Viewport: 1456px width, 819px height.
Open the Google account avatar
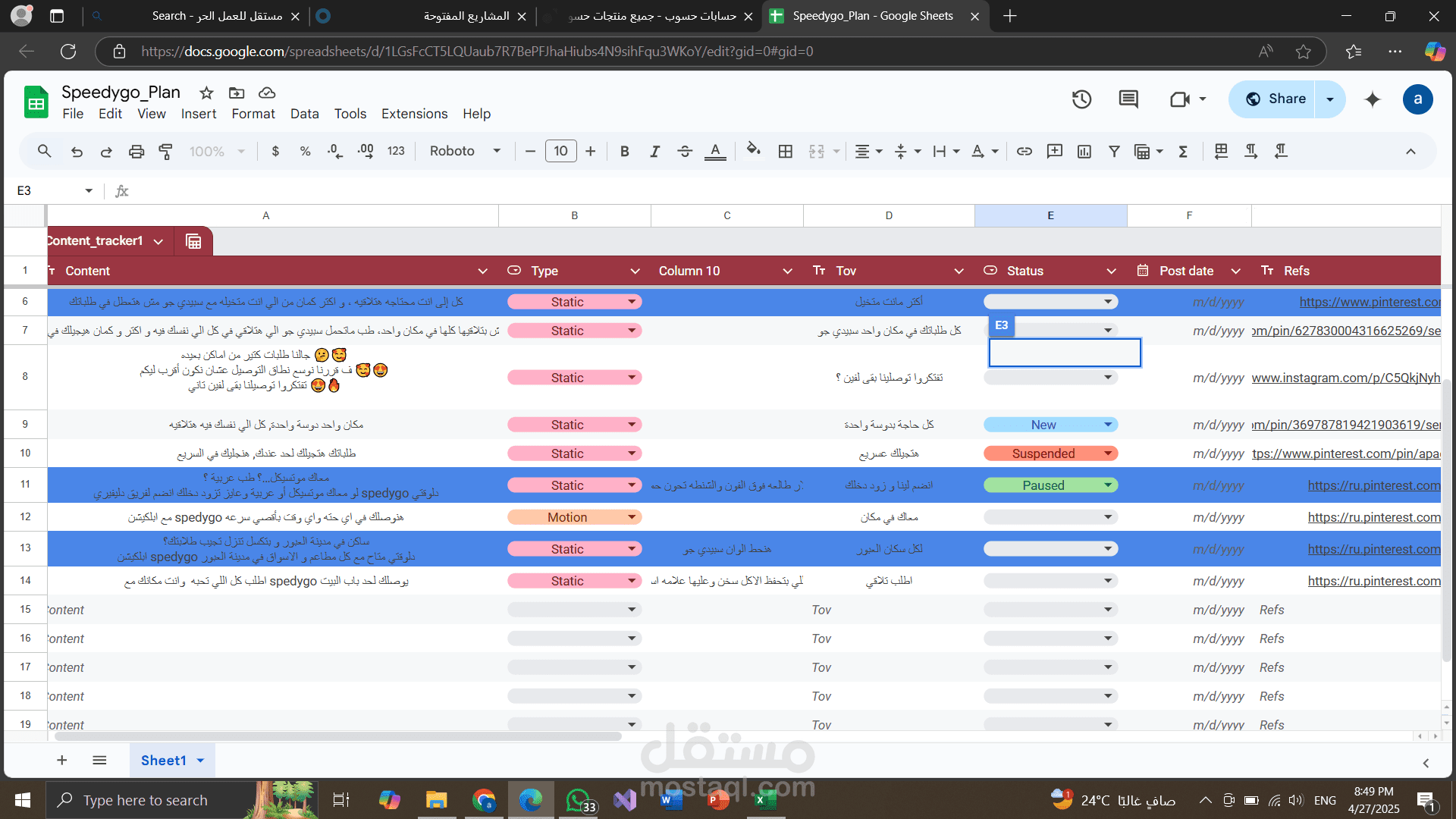tap(1418, 99)
